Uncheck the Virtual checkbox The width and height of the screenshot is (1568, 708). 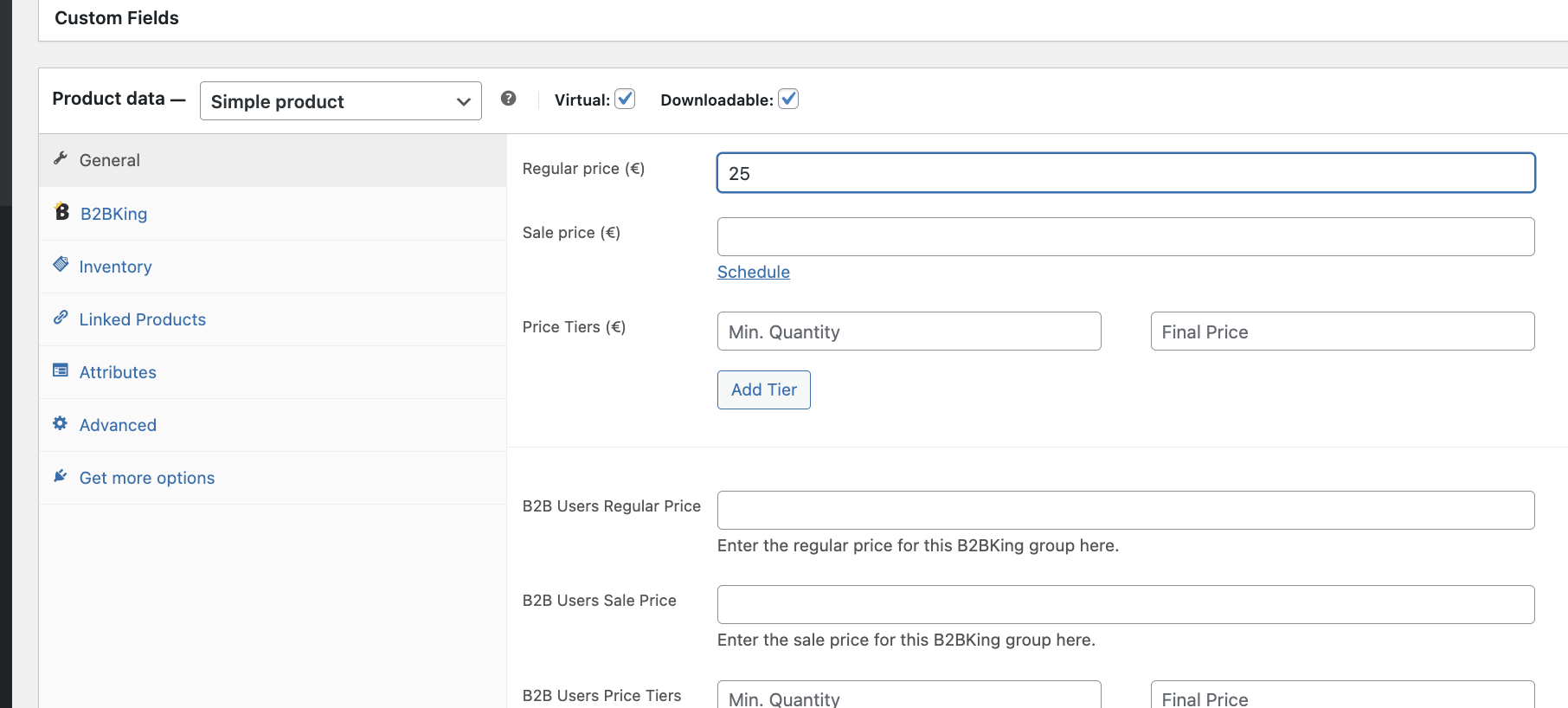(x=625, y=99)
